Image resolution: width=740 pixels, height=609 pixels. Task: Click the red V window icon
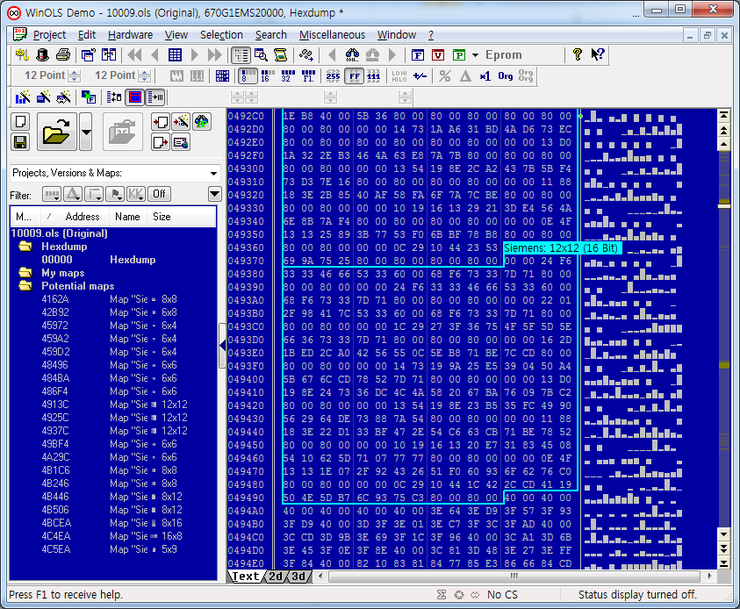pos(438,55)
